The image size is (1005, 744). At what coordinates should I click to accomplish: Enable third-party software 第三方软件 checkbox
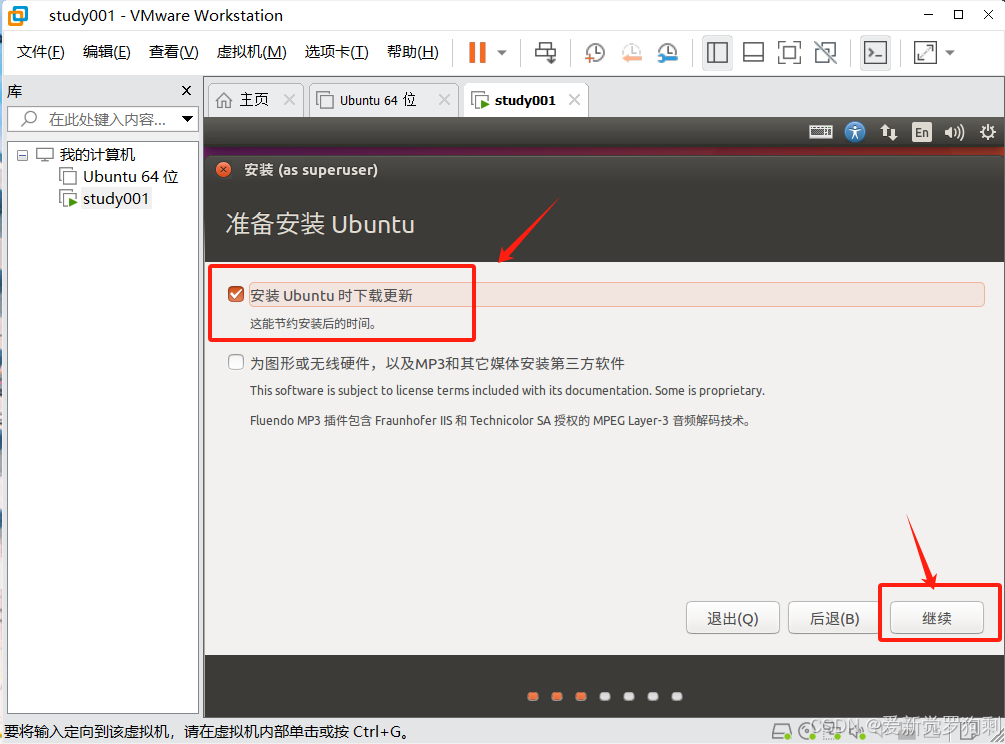(236, 363)
